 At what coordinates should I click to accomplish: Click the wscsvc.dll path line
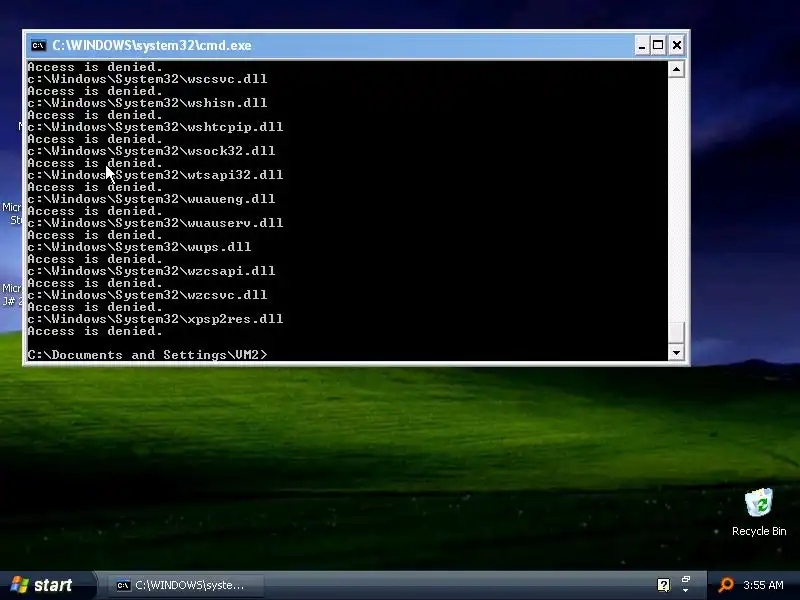pyautogui.click(x=147, y=79)
